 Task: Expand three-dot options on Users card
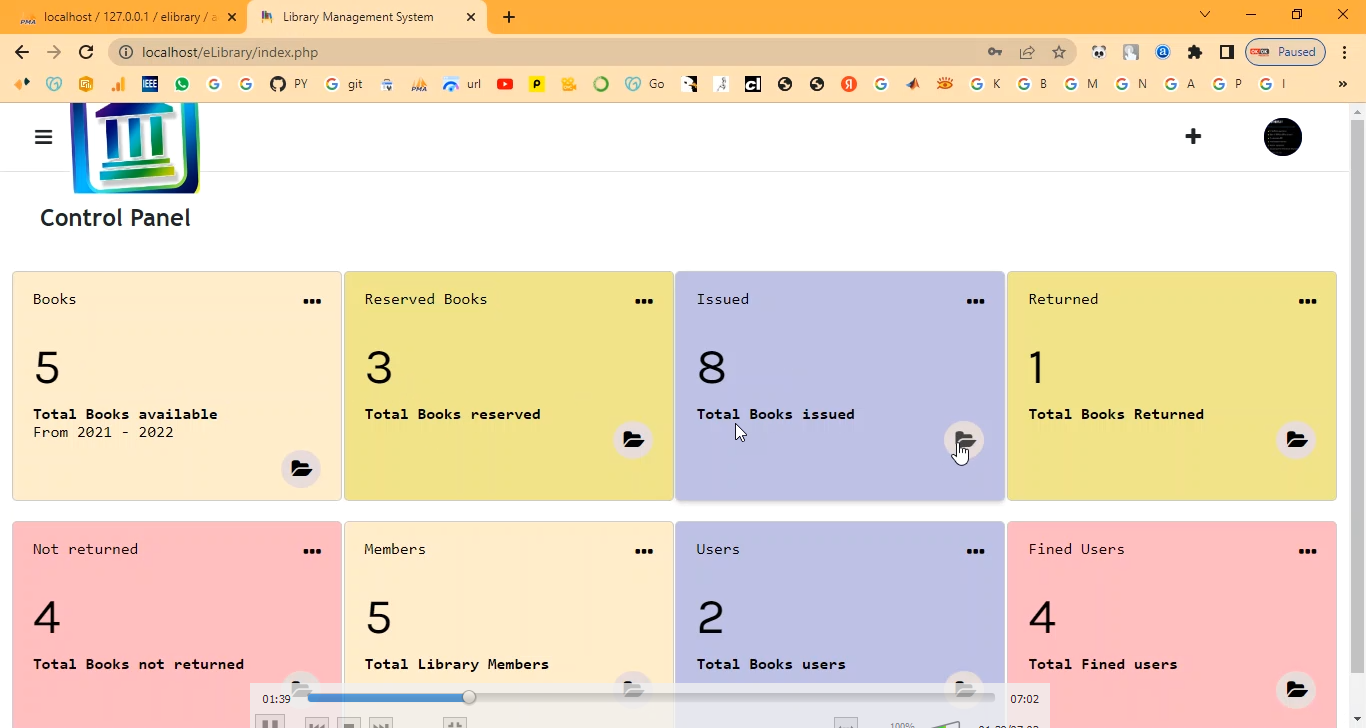[x=976, y=551]
